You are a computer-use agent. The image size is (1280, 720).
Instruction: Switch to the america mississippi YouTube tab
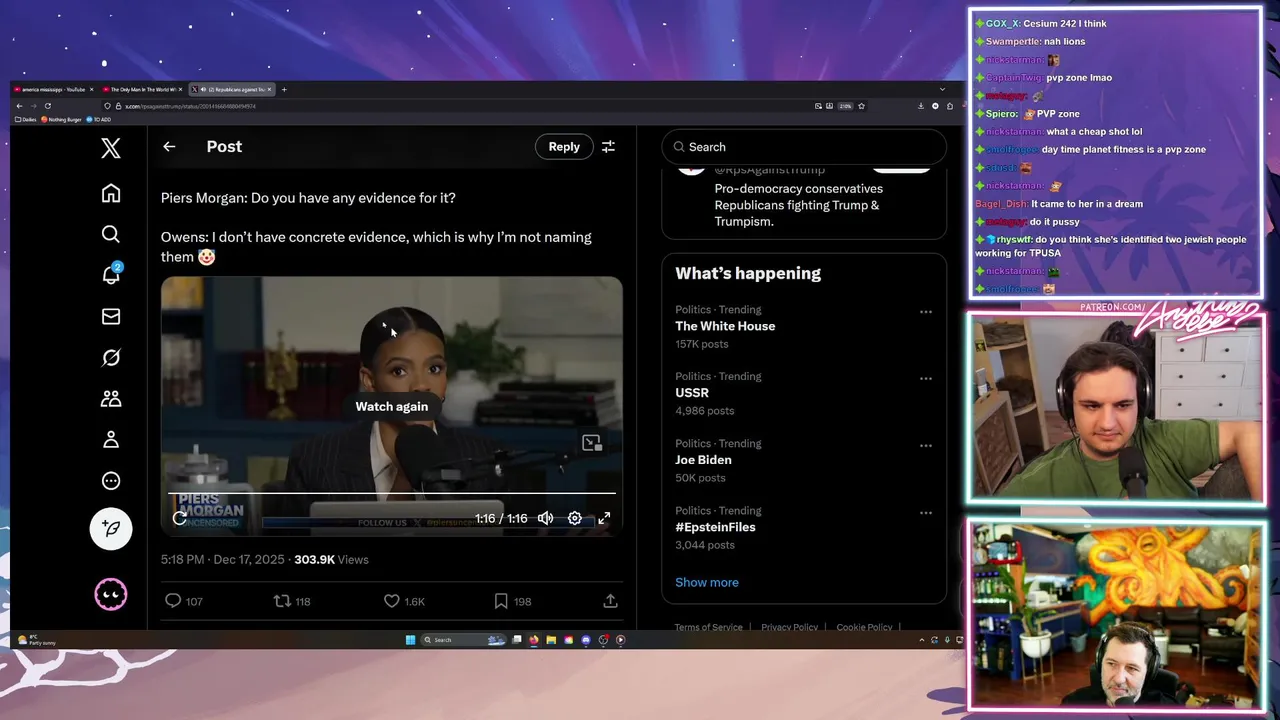click(54, 89)
